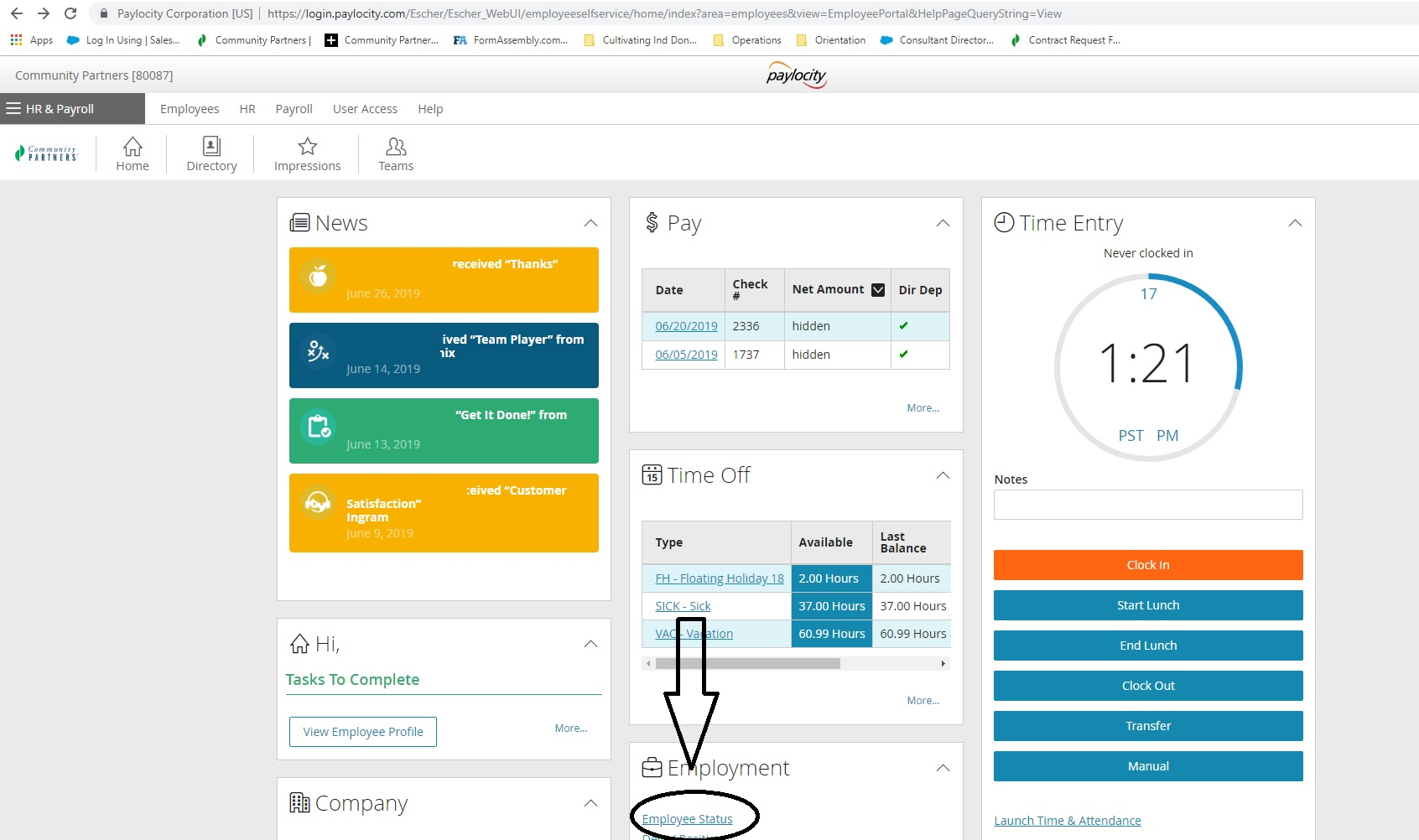Click the Clock Out button

click(x=1148, y=686)
